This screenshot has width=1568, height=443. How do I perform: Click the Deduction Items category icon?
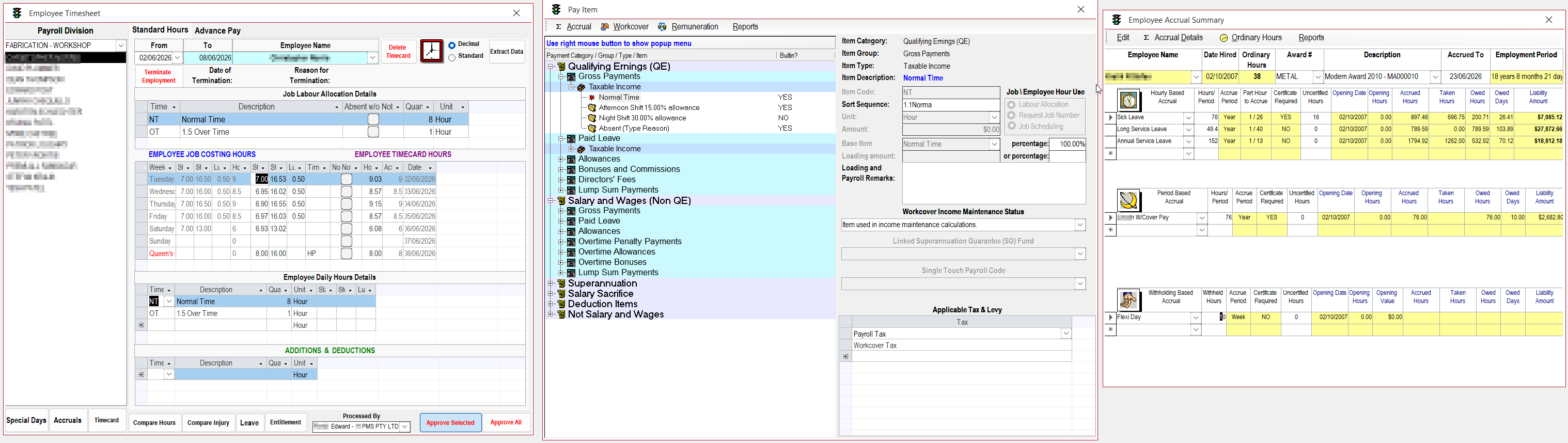(561, 304)
